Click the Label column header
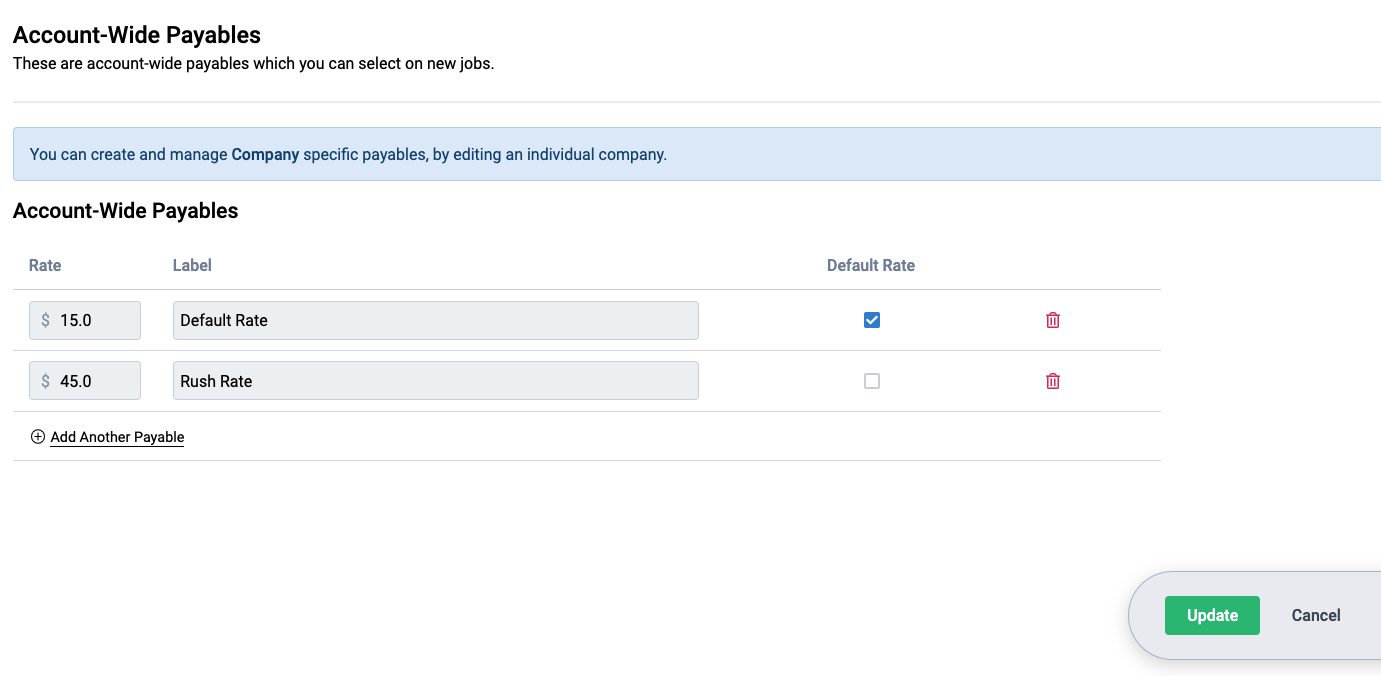 (191, 265)
